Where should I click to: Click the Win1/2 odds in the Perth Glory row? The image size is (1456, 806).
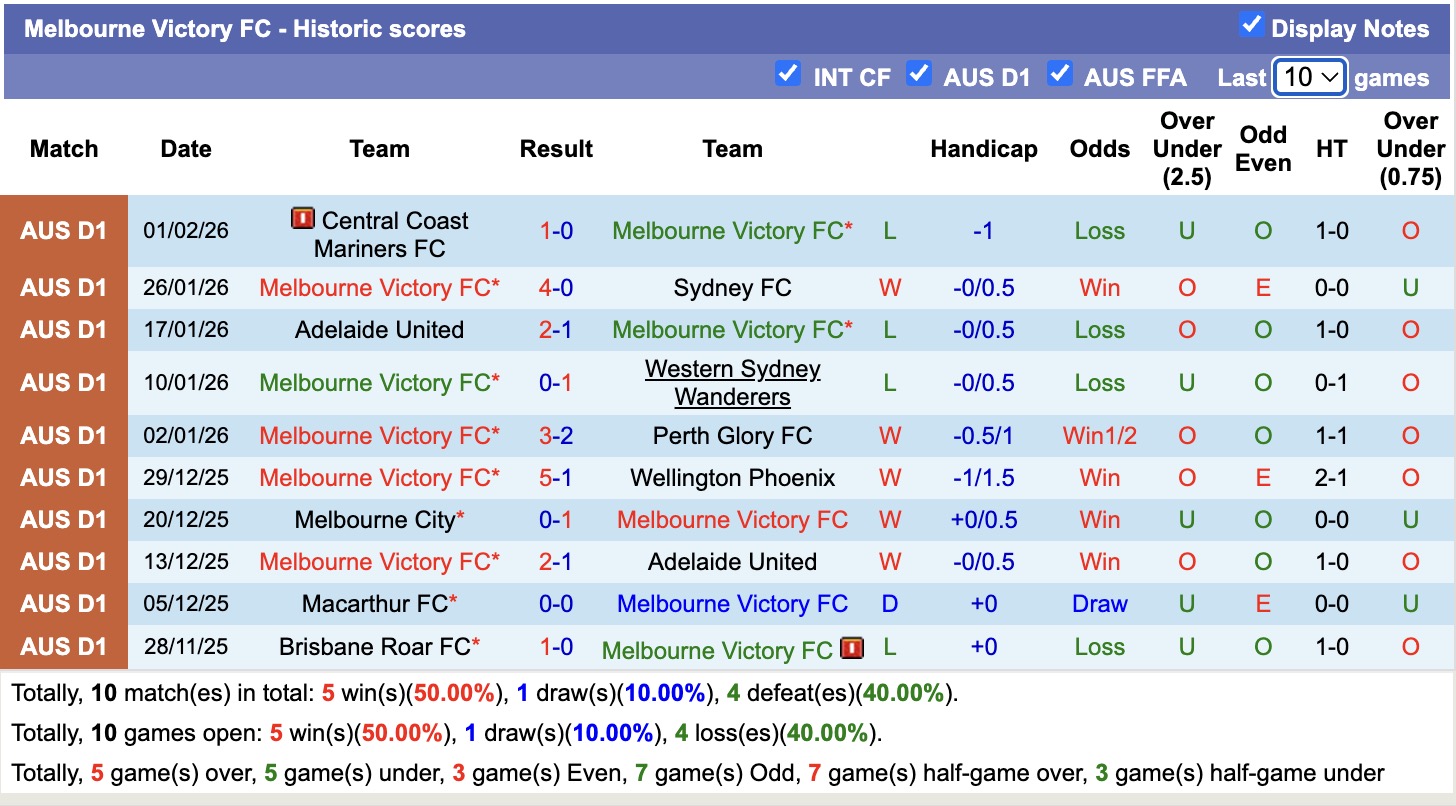tap(1099, 435)
